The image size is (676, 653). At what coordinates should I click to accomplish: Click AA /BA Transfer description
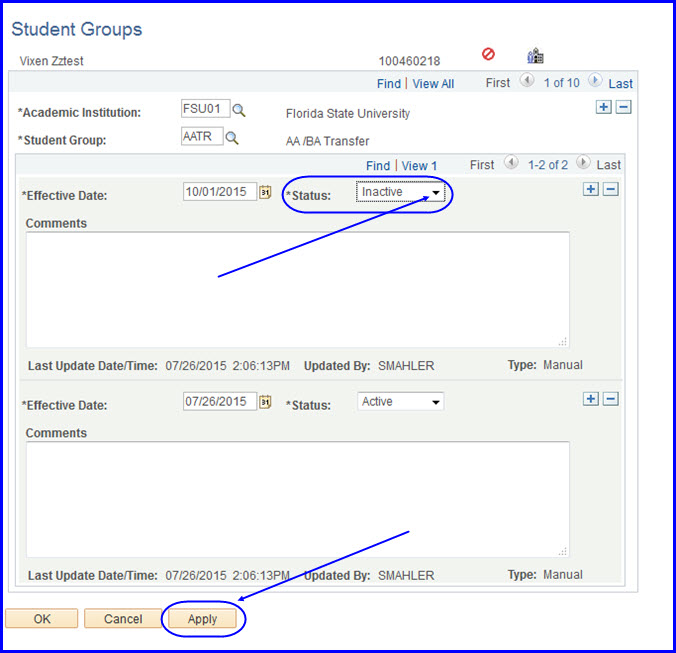[x=327, y=141]
